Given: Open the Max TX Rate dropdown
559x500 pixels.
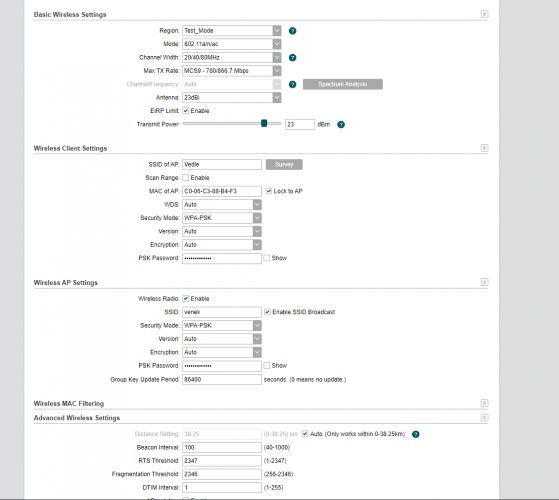Looking at the screenshot, I should pos(232,71).
